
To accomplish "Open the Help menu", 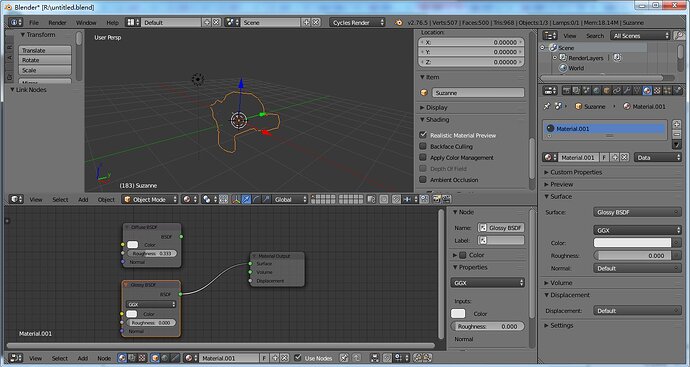I will [112, 22].
